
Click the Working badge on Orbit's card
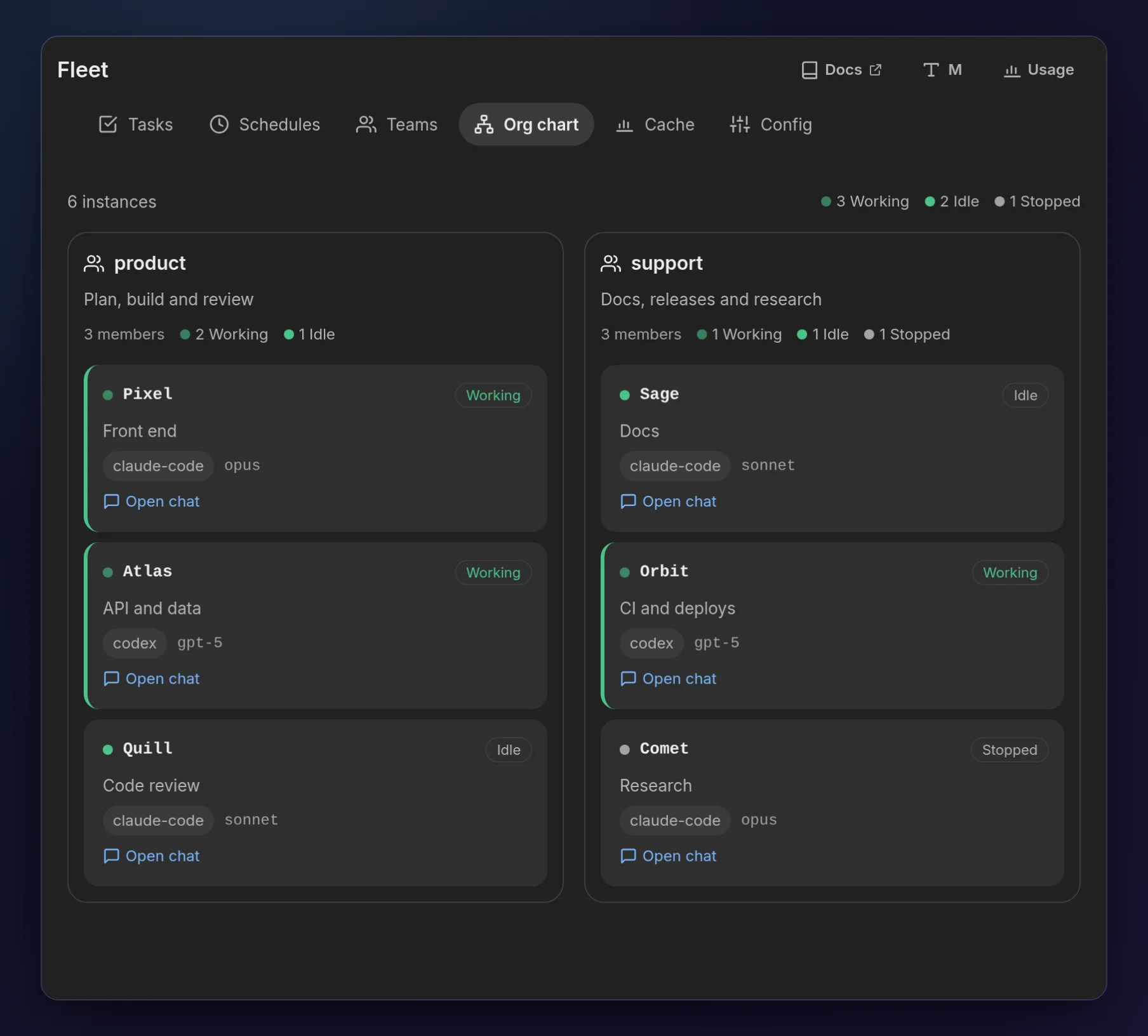pos(1010,573)
